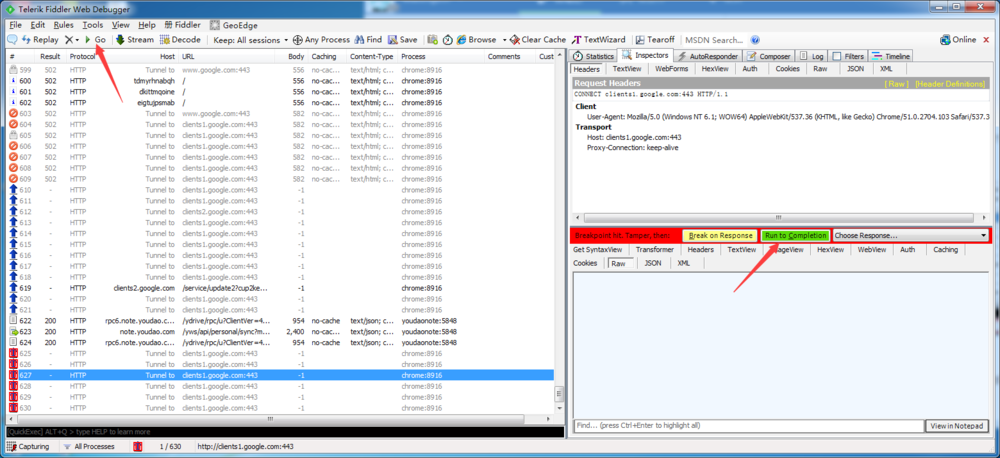Click the comment speech-bubble icon in toolbar
The image size is (1000, 458).
12,40
